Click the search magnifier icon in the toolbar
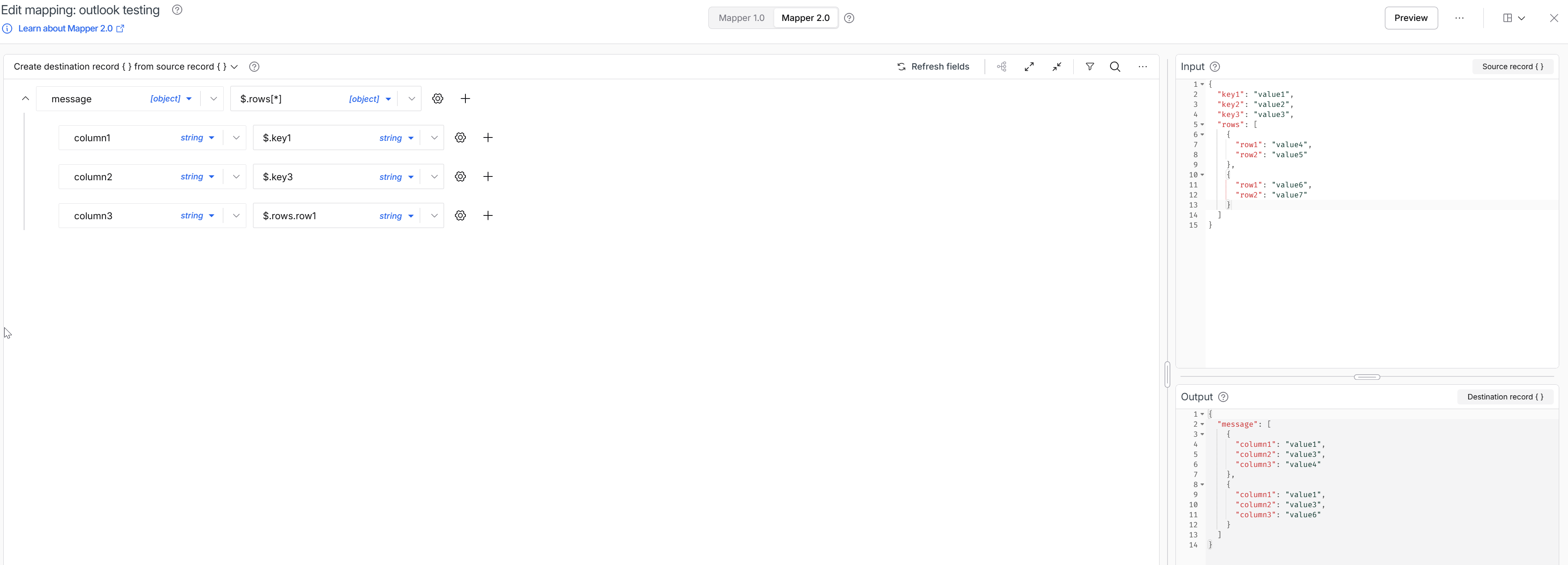1568x565 pixels. pos(1114,67)
